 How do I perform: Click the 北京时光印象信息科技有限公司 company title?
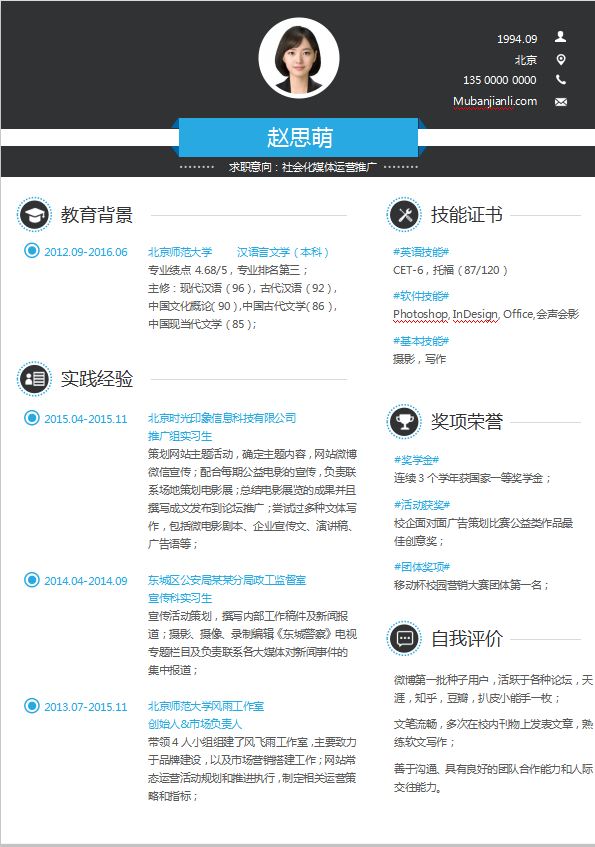click(x=222, y=418)
